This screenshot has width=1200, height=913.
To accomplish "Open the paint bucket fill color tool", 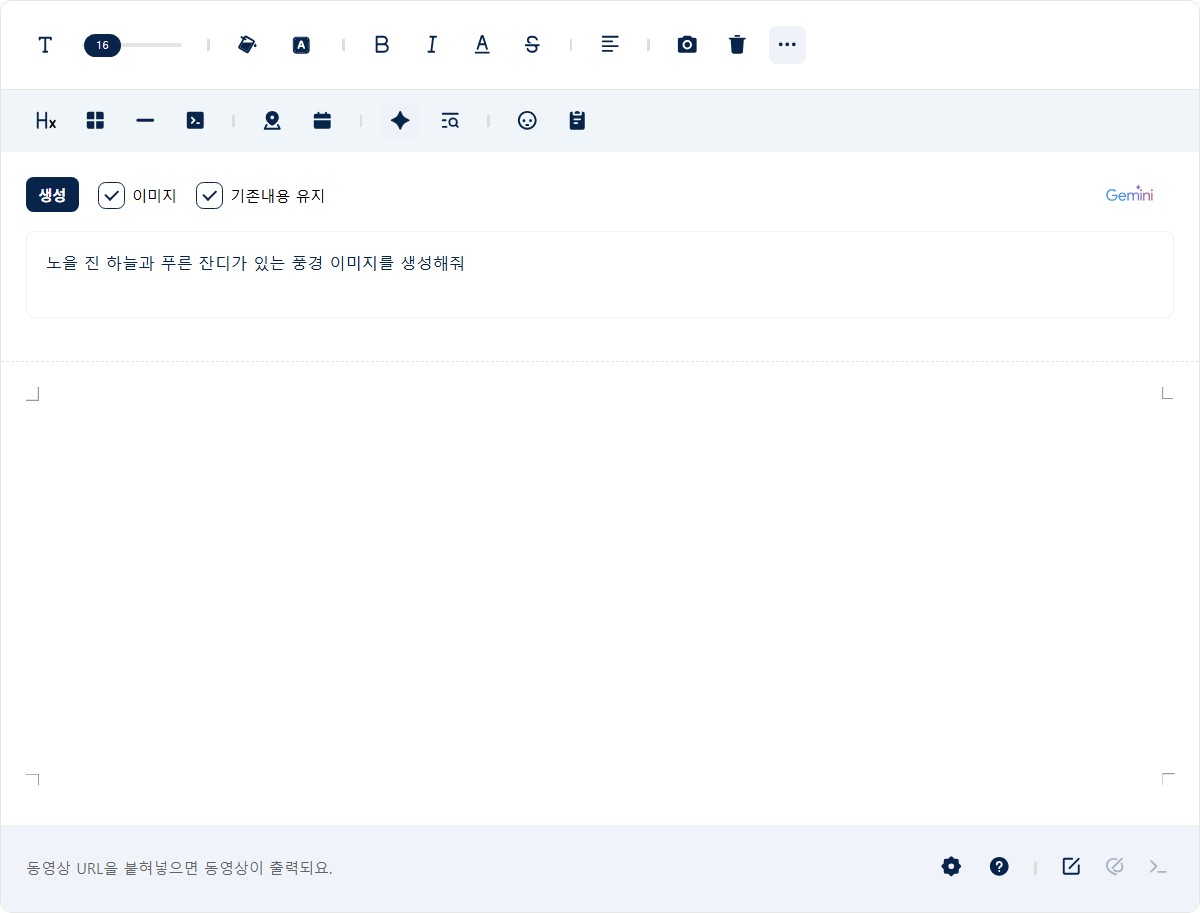I will point(248,45).
